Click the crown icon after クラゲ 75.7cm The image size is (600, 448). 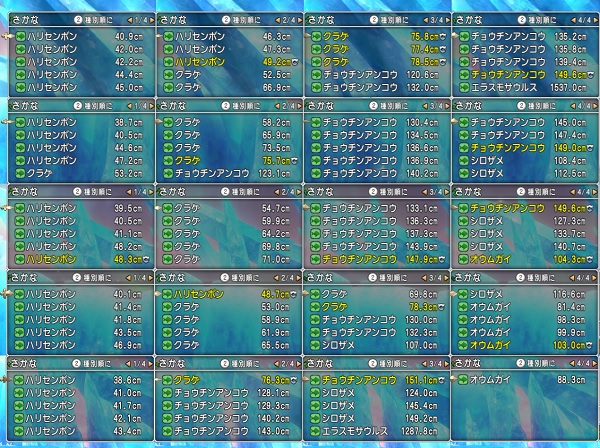(x=294, y=161)
